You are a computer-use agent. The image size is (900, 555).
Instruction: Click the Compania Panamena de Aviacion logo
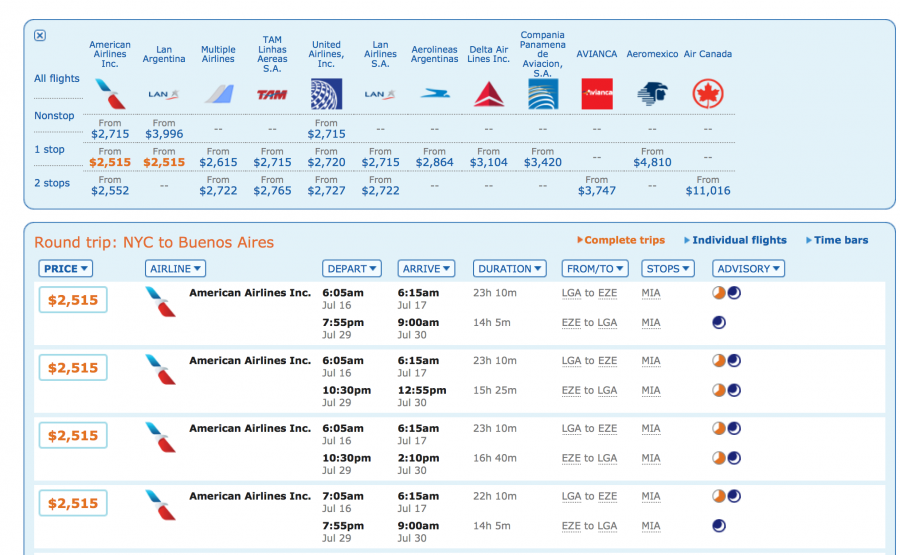pos(543,94)
